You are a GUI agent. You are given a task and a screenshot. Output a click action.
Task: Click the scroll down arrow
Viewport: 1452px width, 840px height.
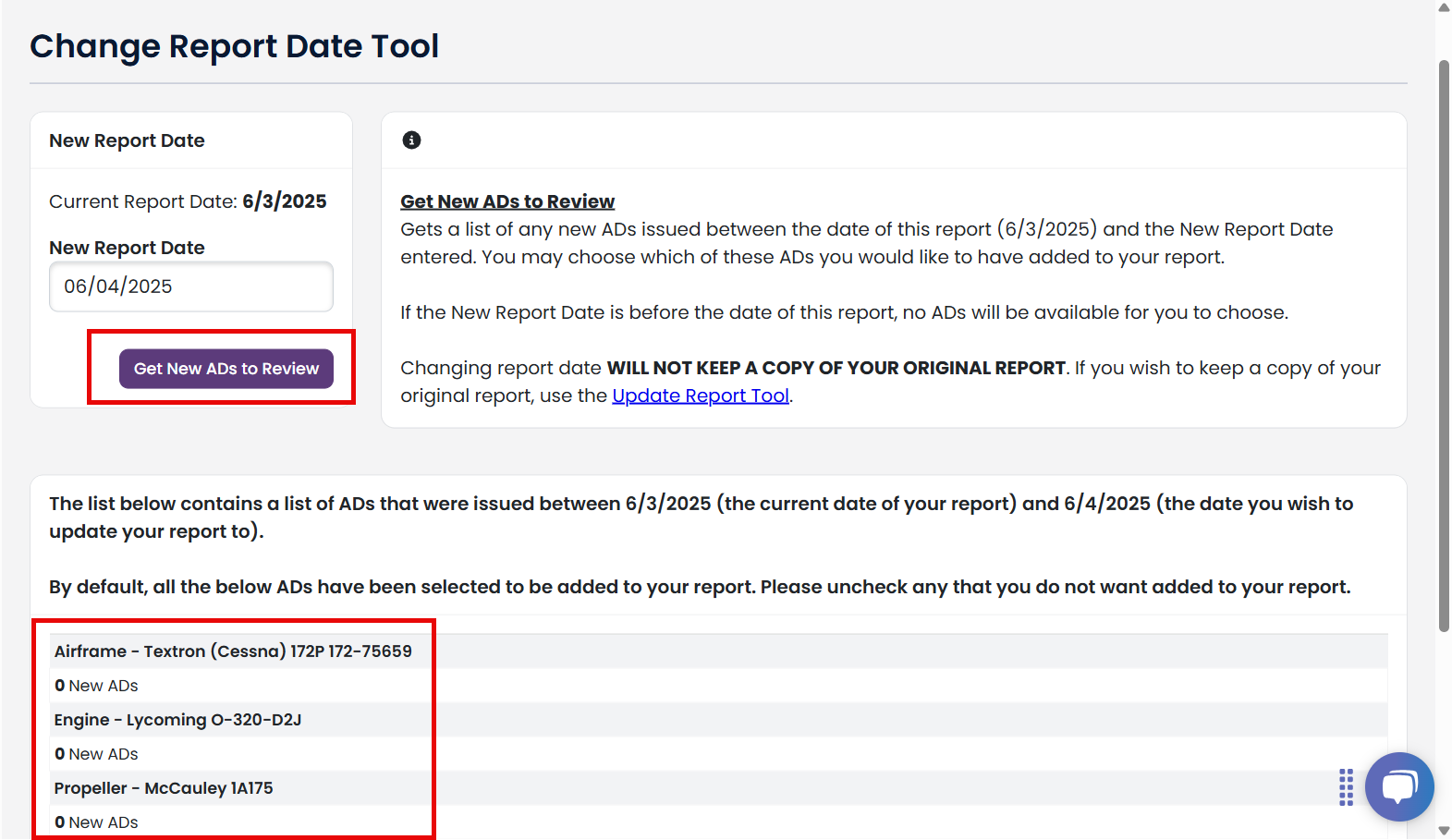click(1444, 831)
